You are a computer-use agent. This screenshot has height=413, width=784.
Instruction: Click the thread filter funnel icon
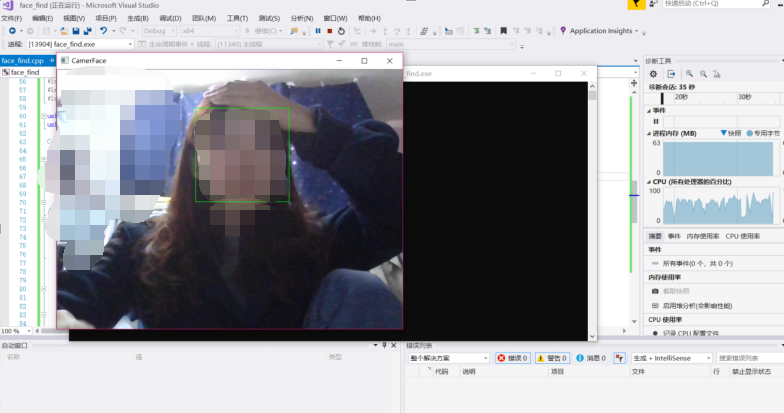coord(330,44)
